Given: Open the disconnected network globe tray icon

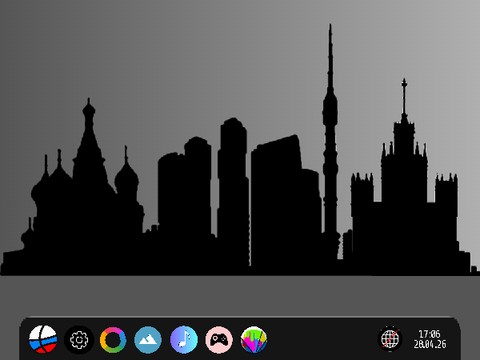Looking at the screenshot, I should point(390,339).
